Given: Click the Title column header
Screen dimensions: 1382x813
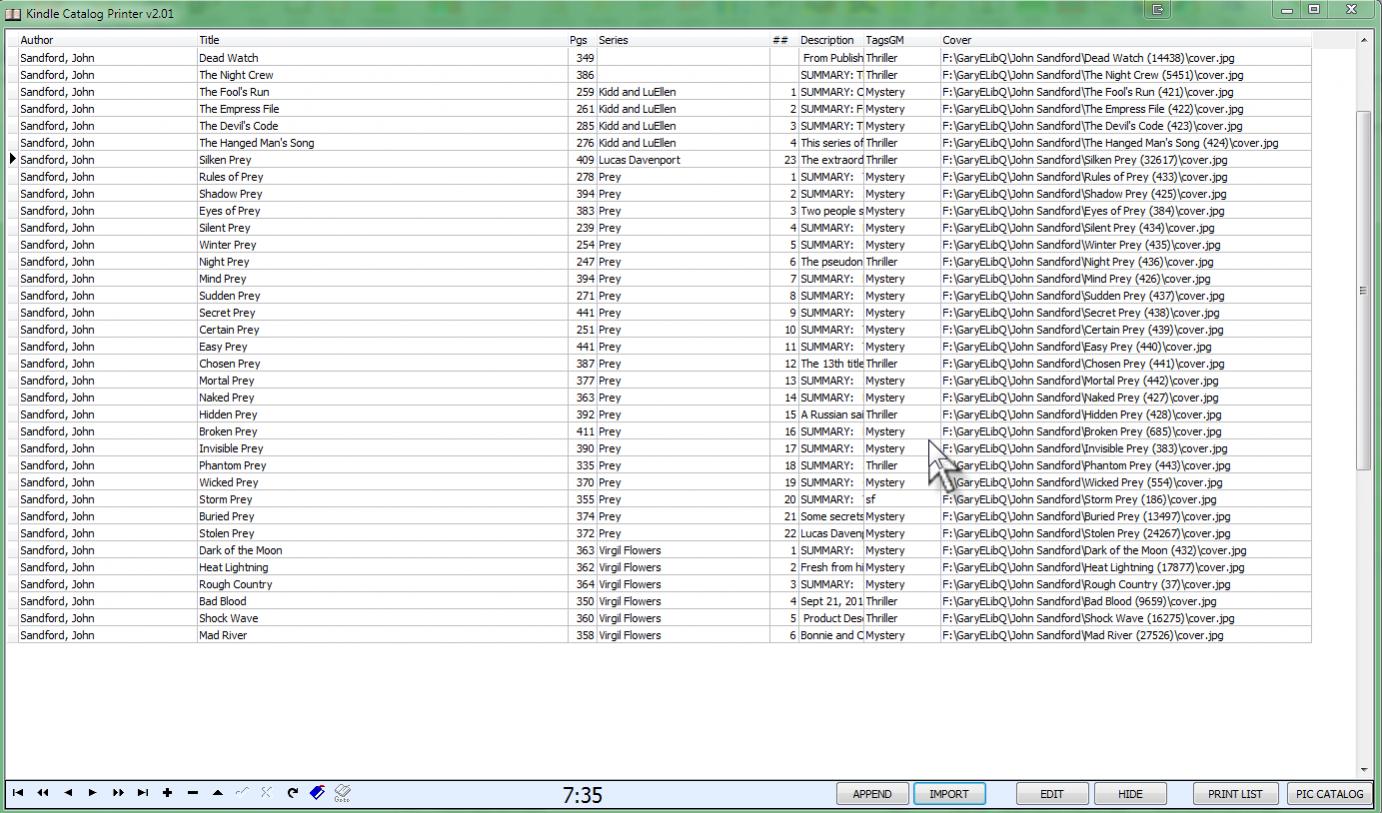Looking at the screenshot, I should pos(382,40).
